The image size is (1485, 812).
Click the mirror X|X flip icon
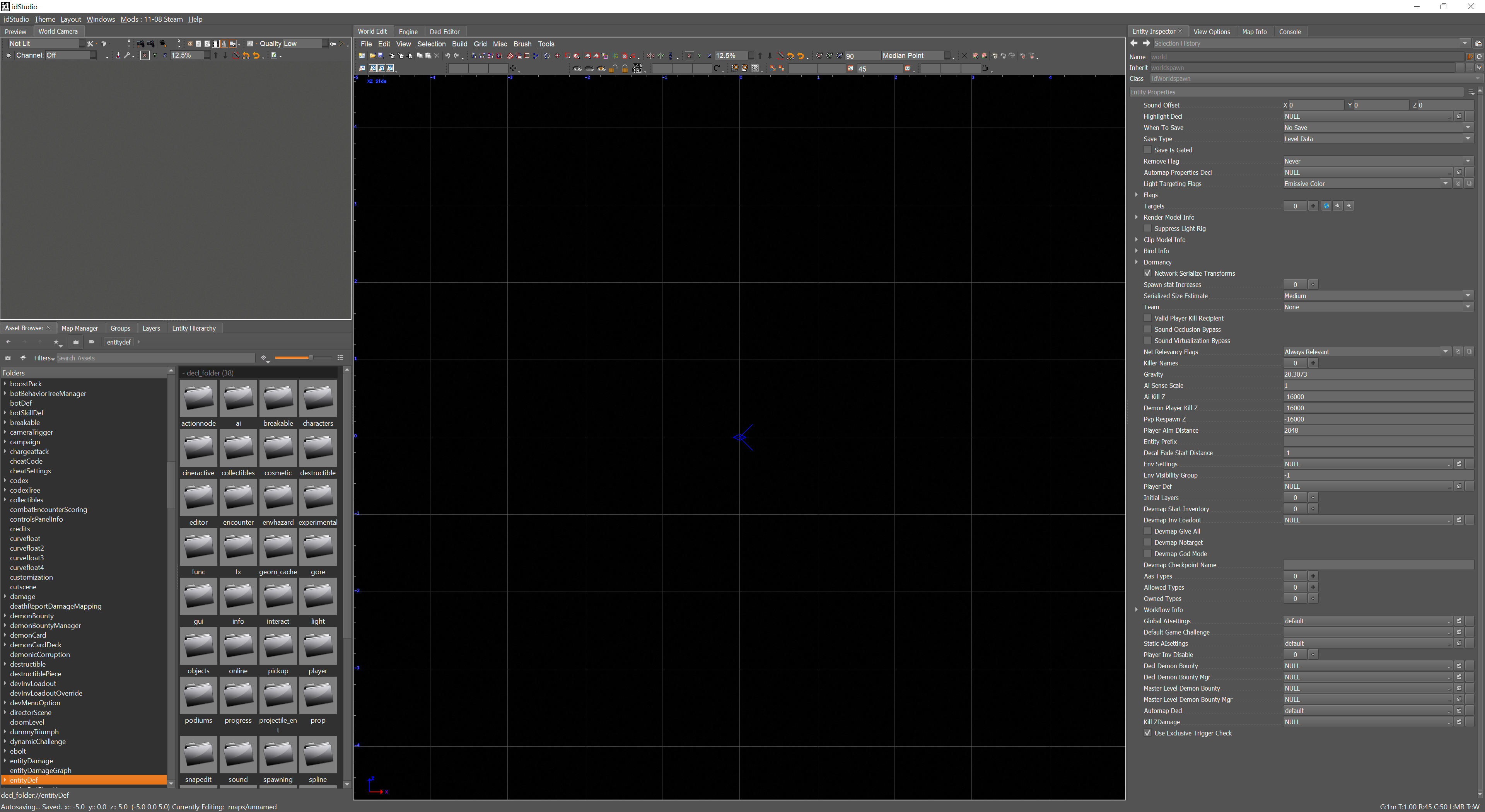tap(651, 56)
